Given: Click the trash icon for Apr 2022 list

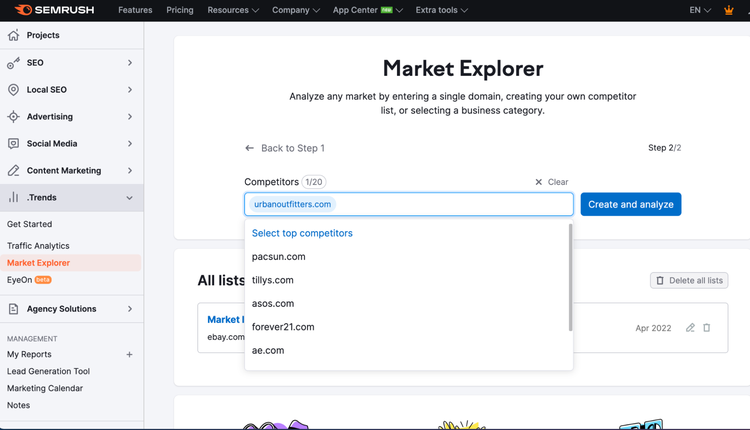Looking at the screenshot, I should [706, 328].
